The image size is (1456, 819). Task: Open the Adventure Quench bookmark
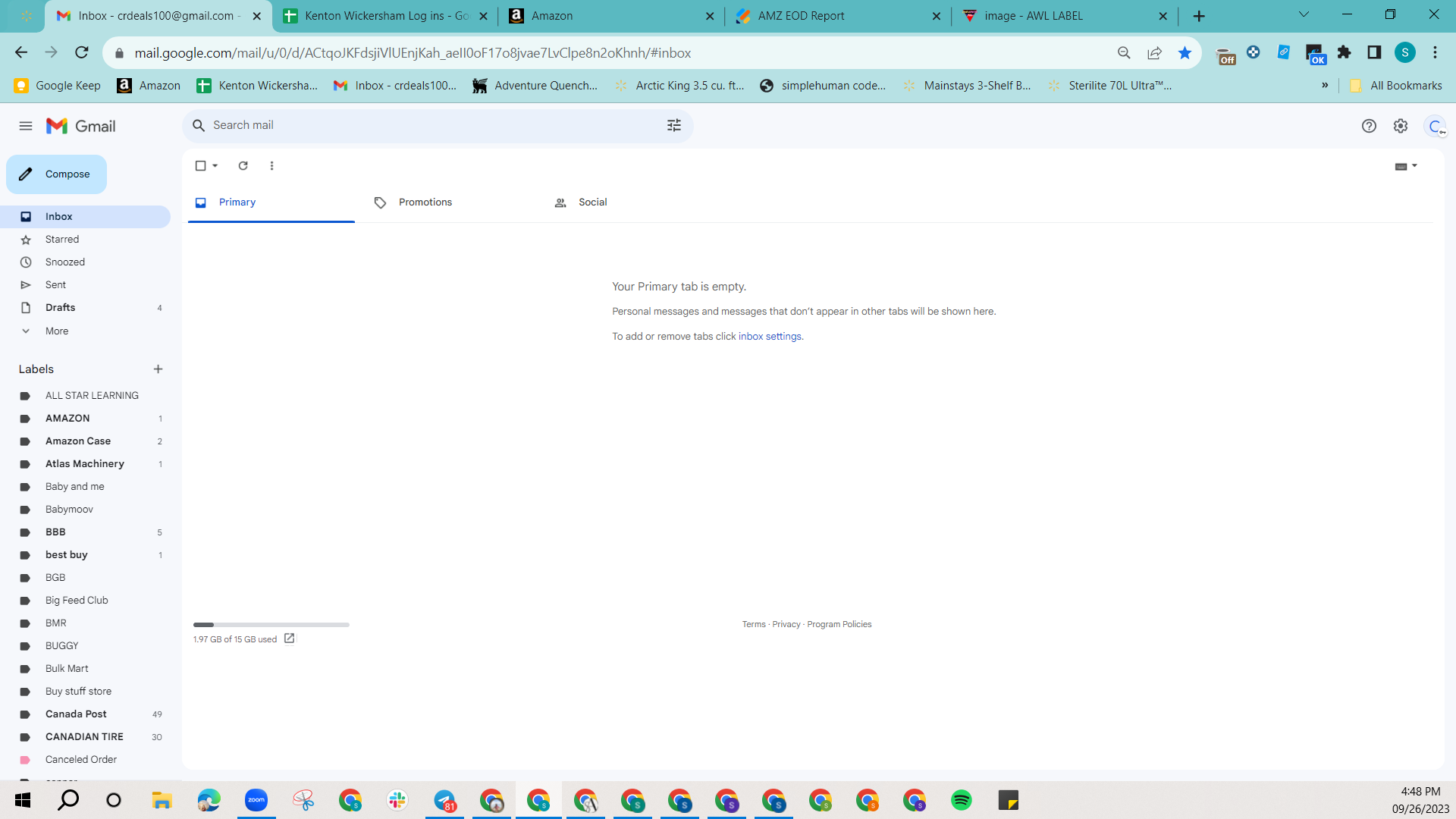click(x=535, y=86)
